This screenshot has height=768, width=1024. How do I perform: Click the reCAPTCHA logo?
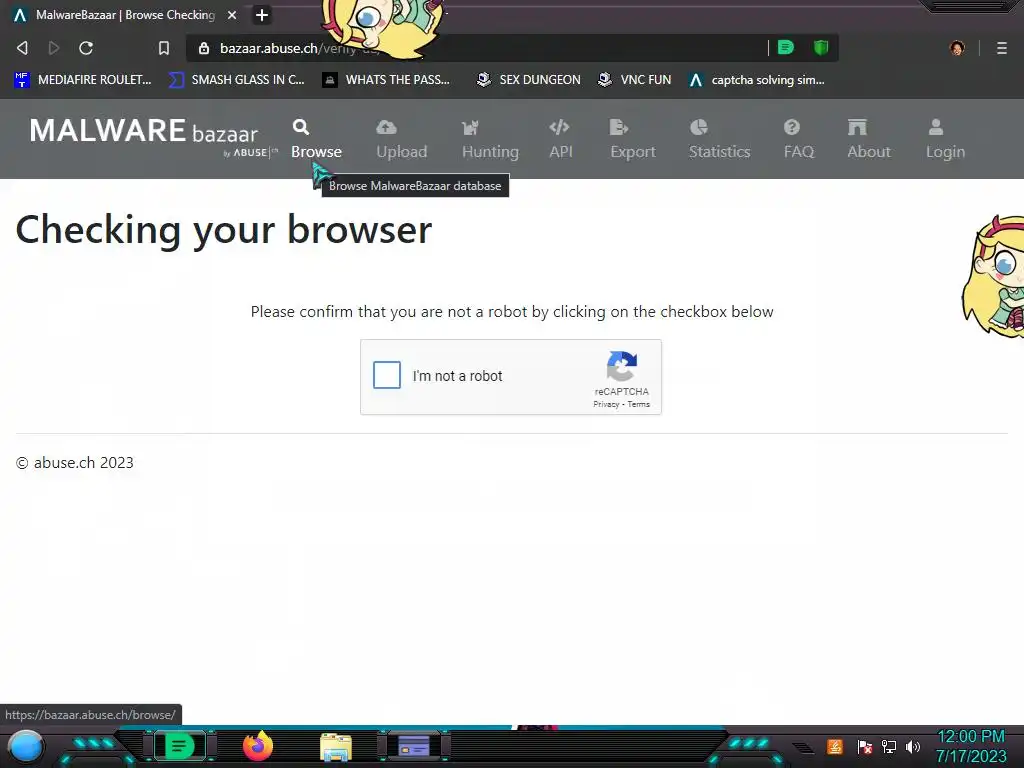[x=622, y=366]
